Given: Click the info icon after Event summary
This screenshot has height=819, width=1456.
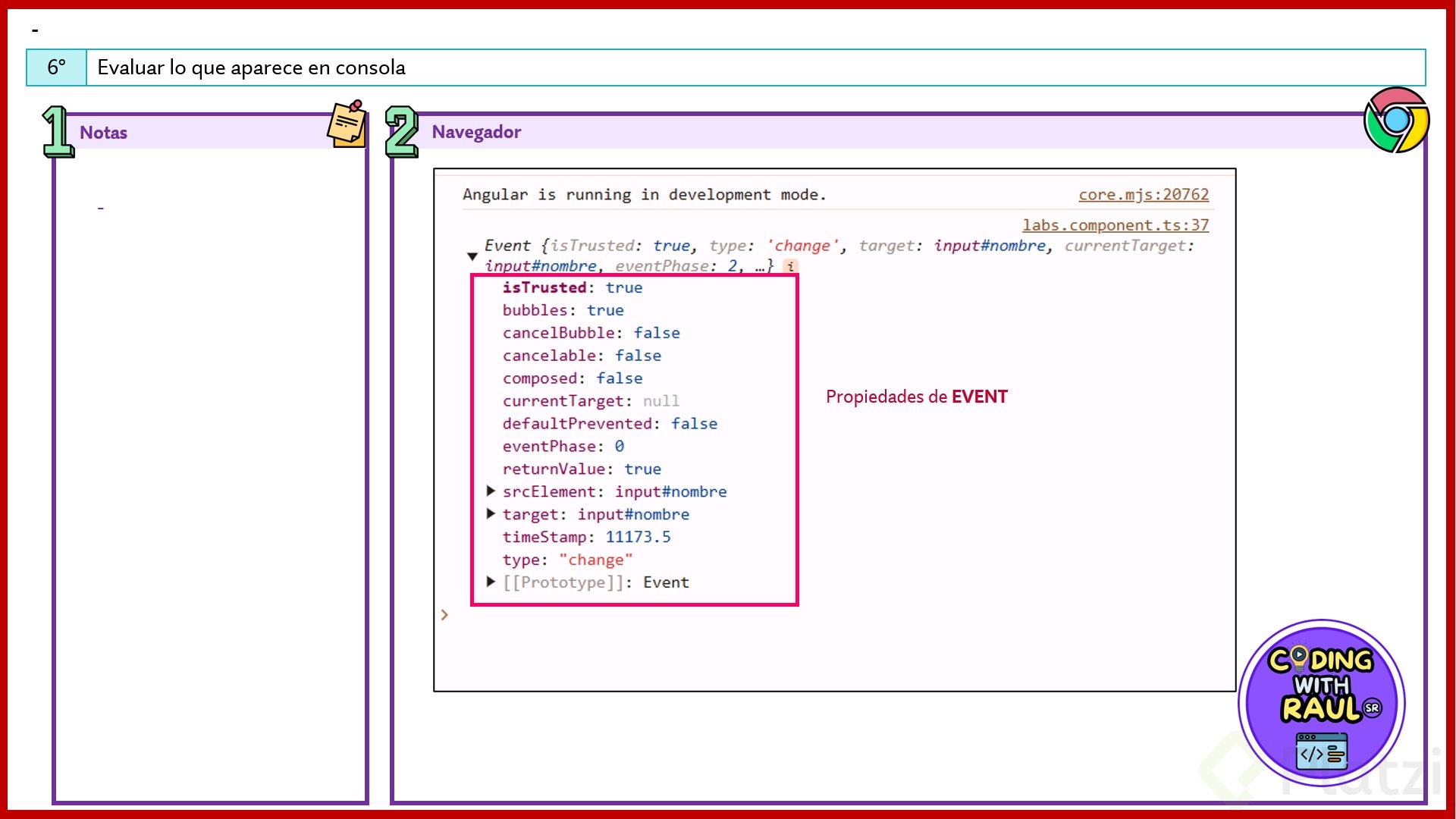Looking at the screenshot, I should tap(790, 266).
